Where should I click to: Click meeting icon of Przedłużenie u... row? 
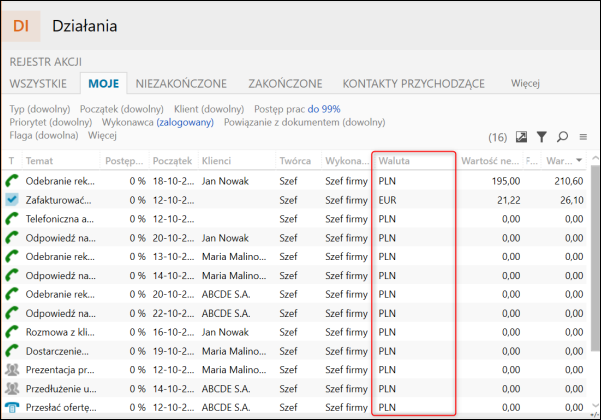[x=12, y=389]
